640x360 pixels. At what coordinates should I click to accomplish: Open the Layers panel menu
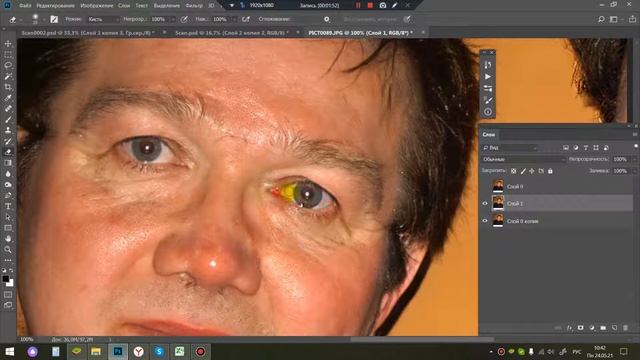635,134
